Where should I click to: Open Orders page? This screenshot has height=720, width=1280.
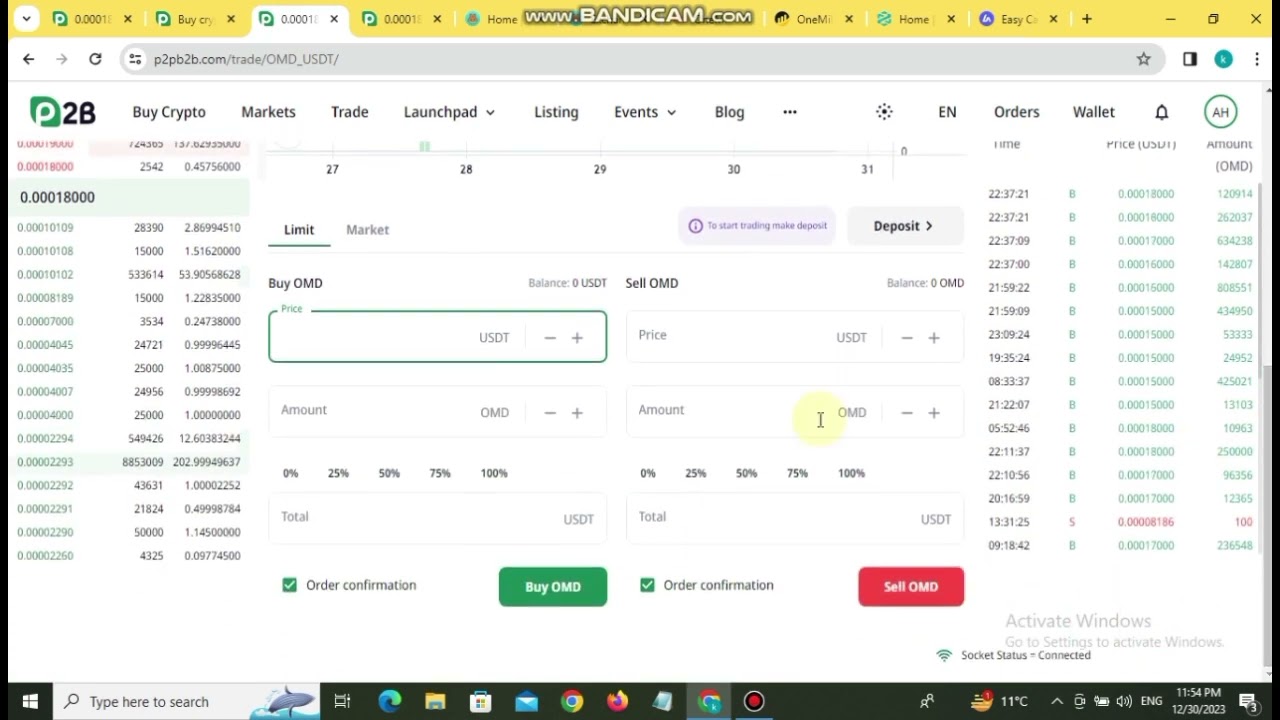click(x=1017, y=112)
